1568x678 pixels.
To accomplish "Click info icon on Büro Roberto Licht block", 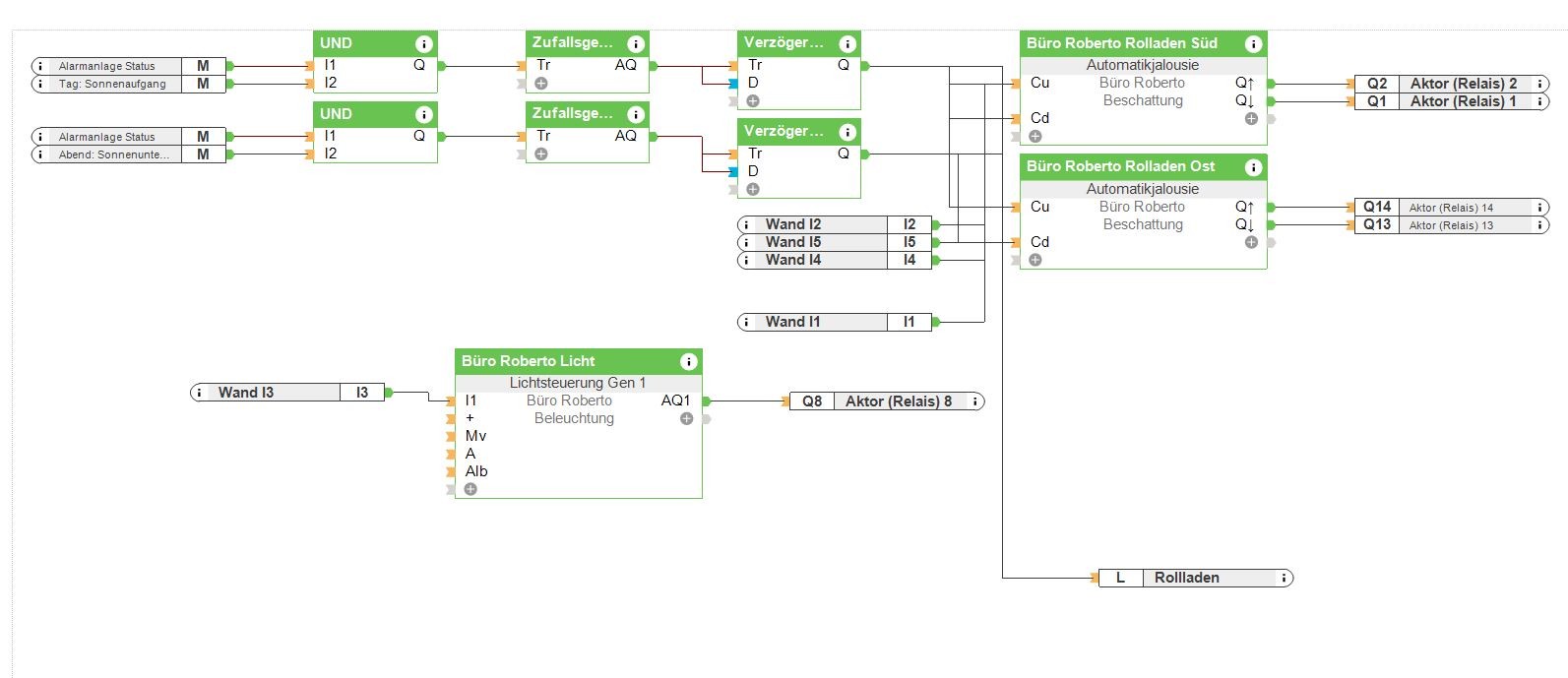I will 688,361.
